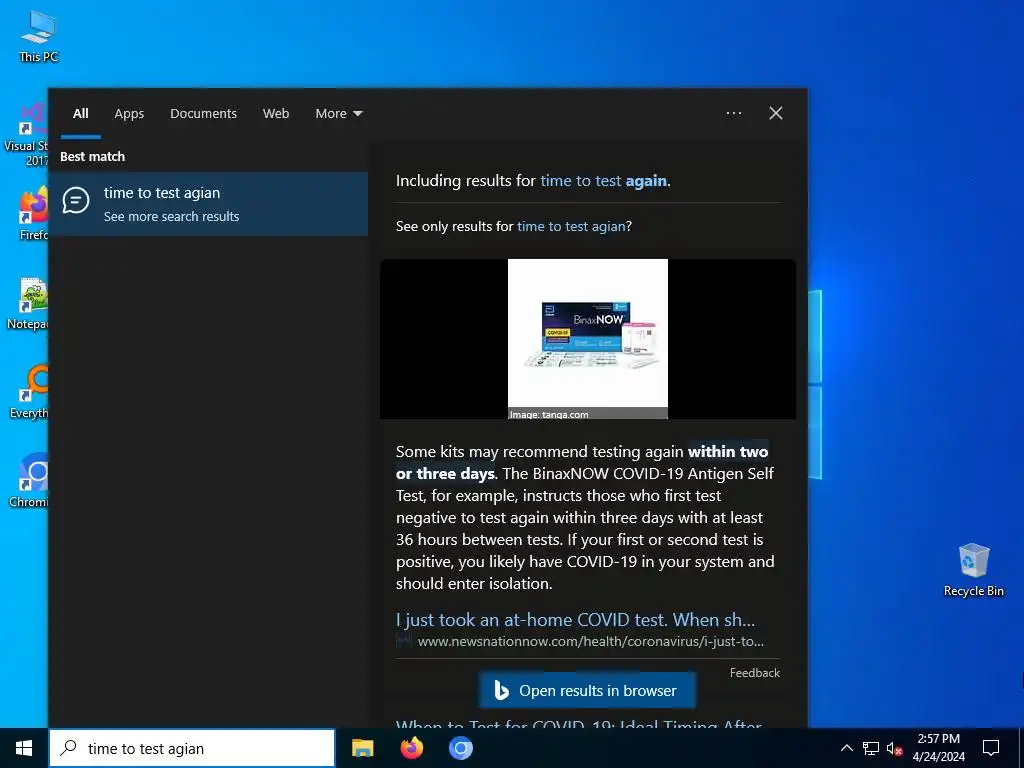Select the Chromium desktop shortcut
The height and width of the screenshot is (768, 1024).
[x=29, y=481]
